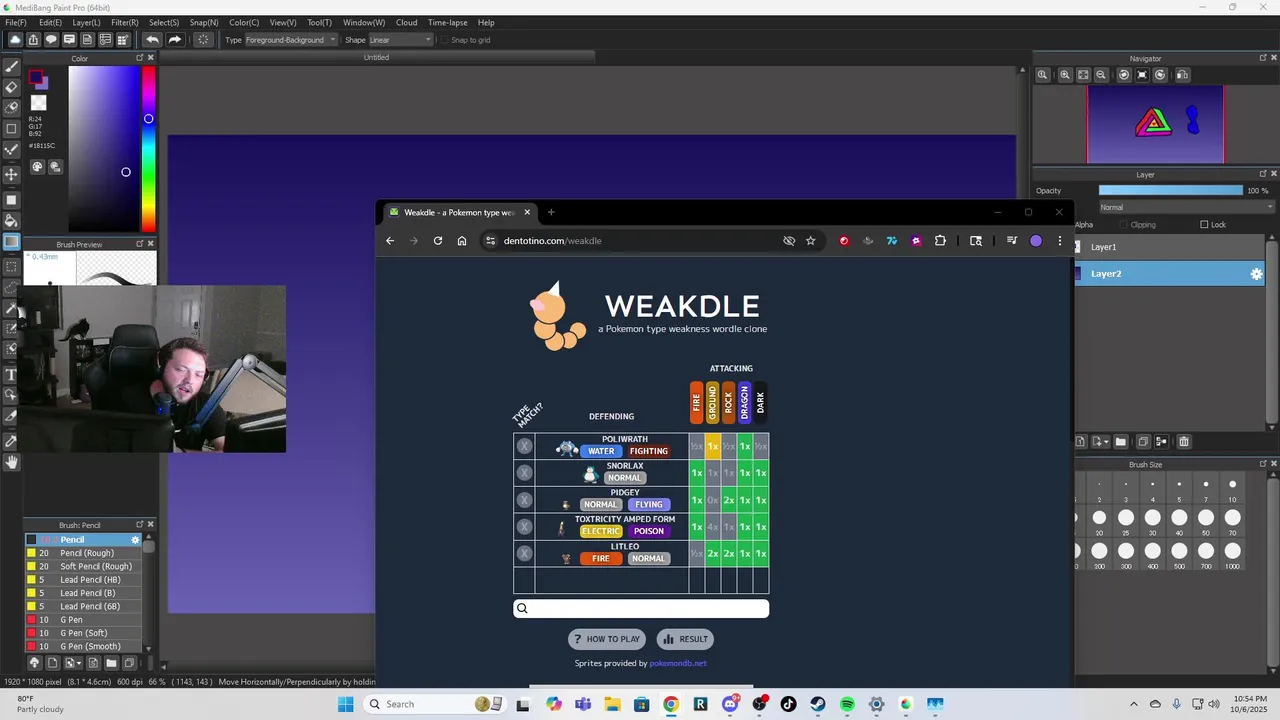Click the Chrome extensions puzzle icon
This screenshot has height=720, width=1280.
point(940,241)
